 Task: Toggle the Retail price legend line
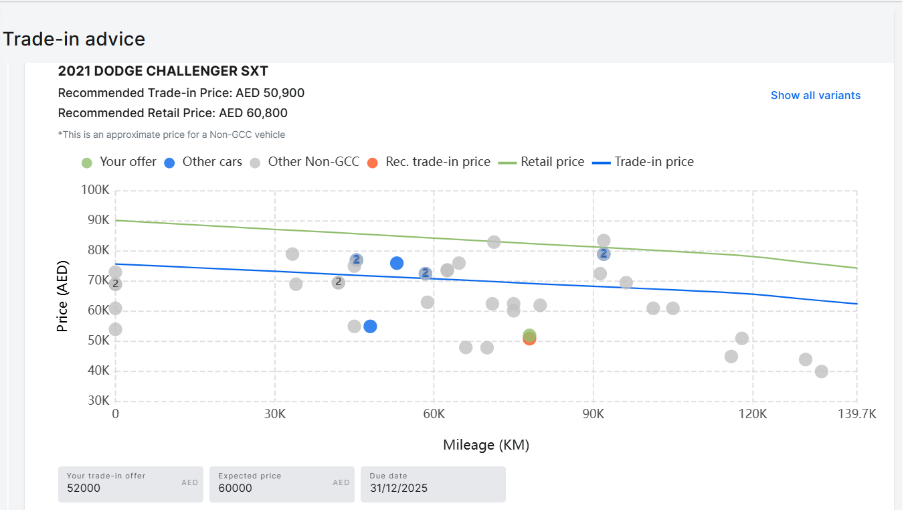pos(541,162)
